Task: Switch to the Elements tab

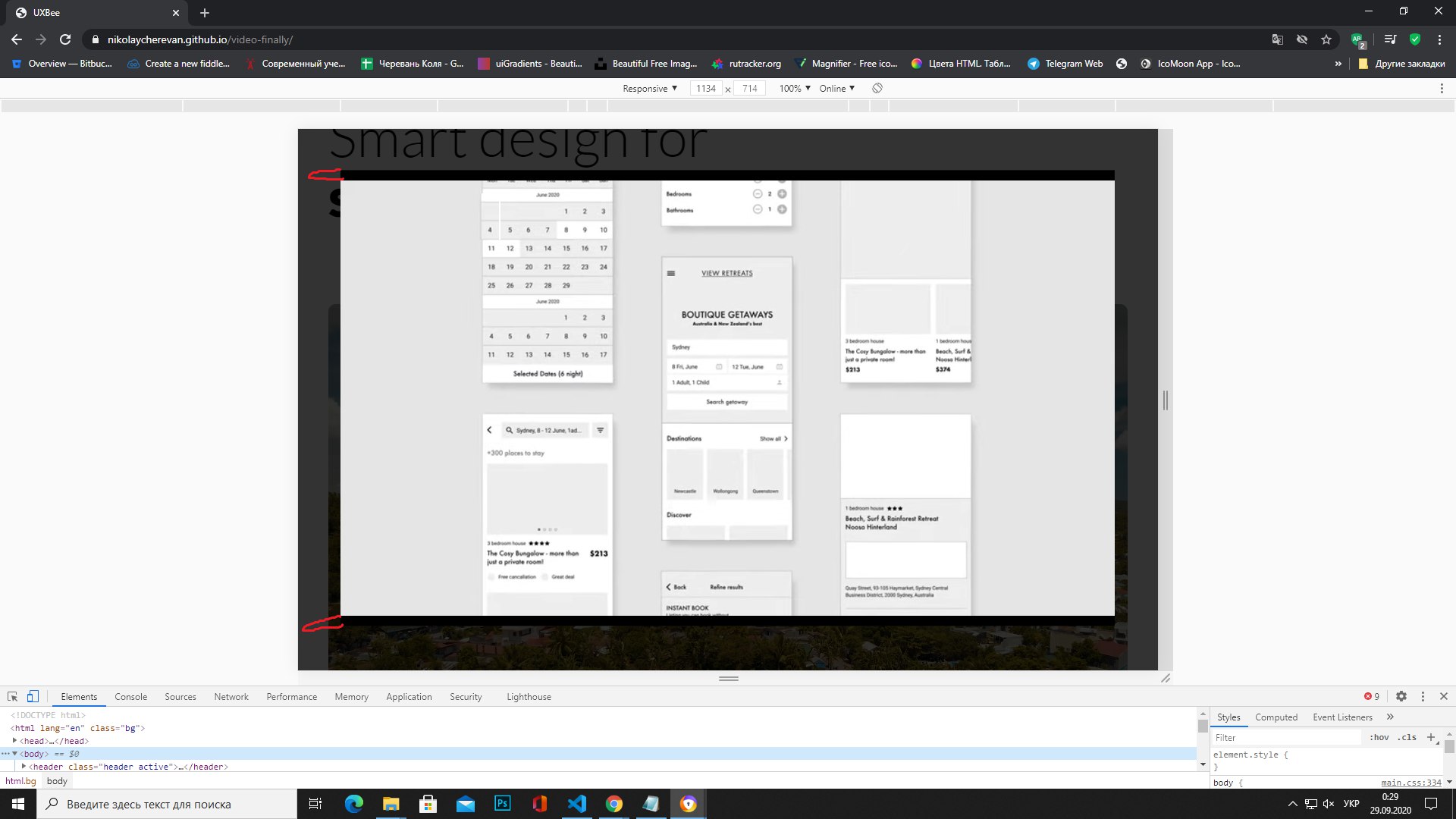Action: click(79, 697)
